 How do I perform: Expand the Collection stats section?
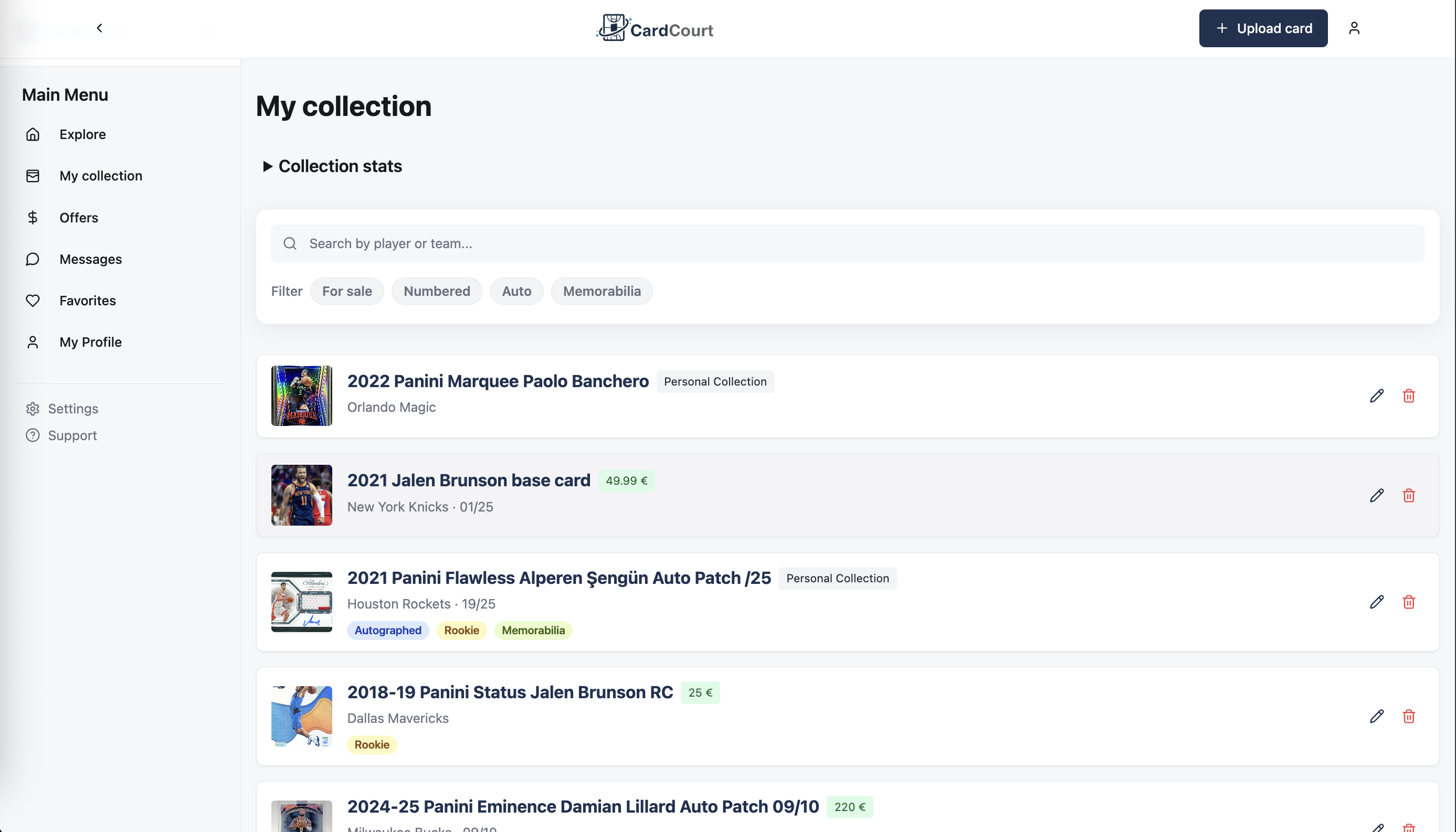[x=332, y=166]
